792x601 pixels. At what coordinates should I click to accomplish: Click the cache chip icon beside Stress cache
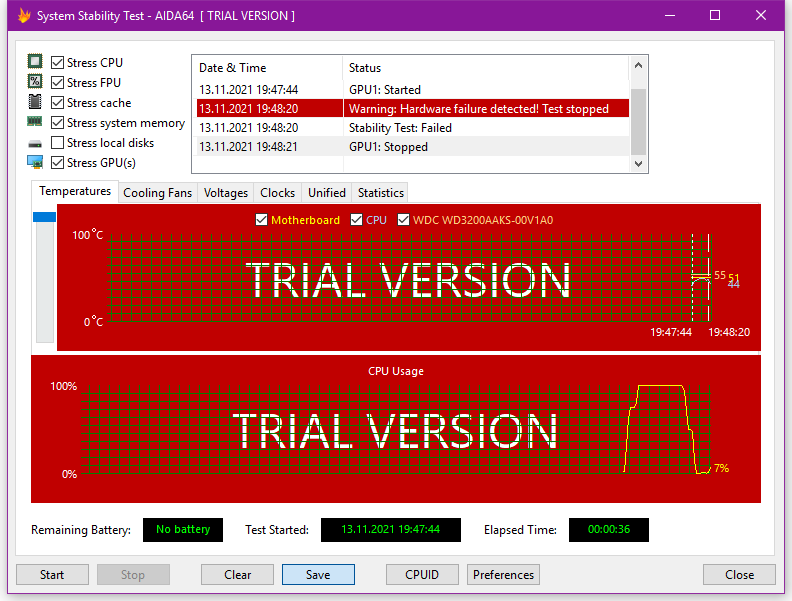35,102
